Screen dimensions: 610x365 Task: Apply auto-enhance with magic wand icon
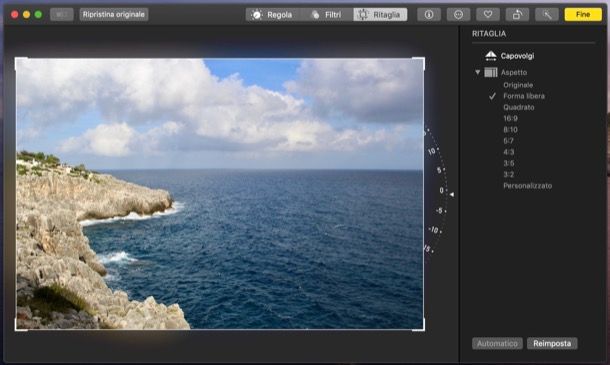click(x=547, y=14)
